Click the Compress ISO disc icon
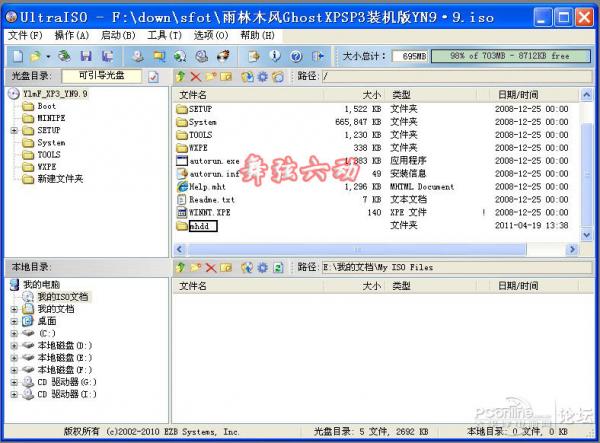 coord(180,56)
